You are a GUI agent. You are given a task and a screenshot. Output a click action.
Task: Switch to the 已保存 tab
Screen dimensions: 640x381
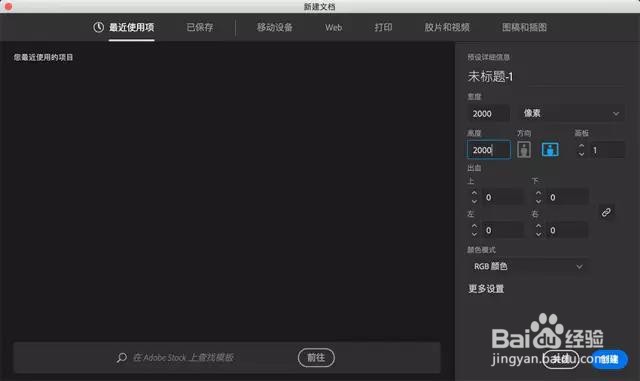[200, 27]
